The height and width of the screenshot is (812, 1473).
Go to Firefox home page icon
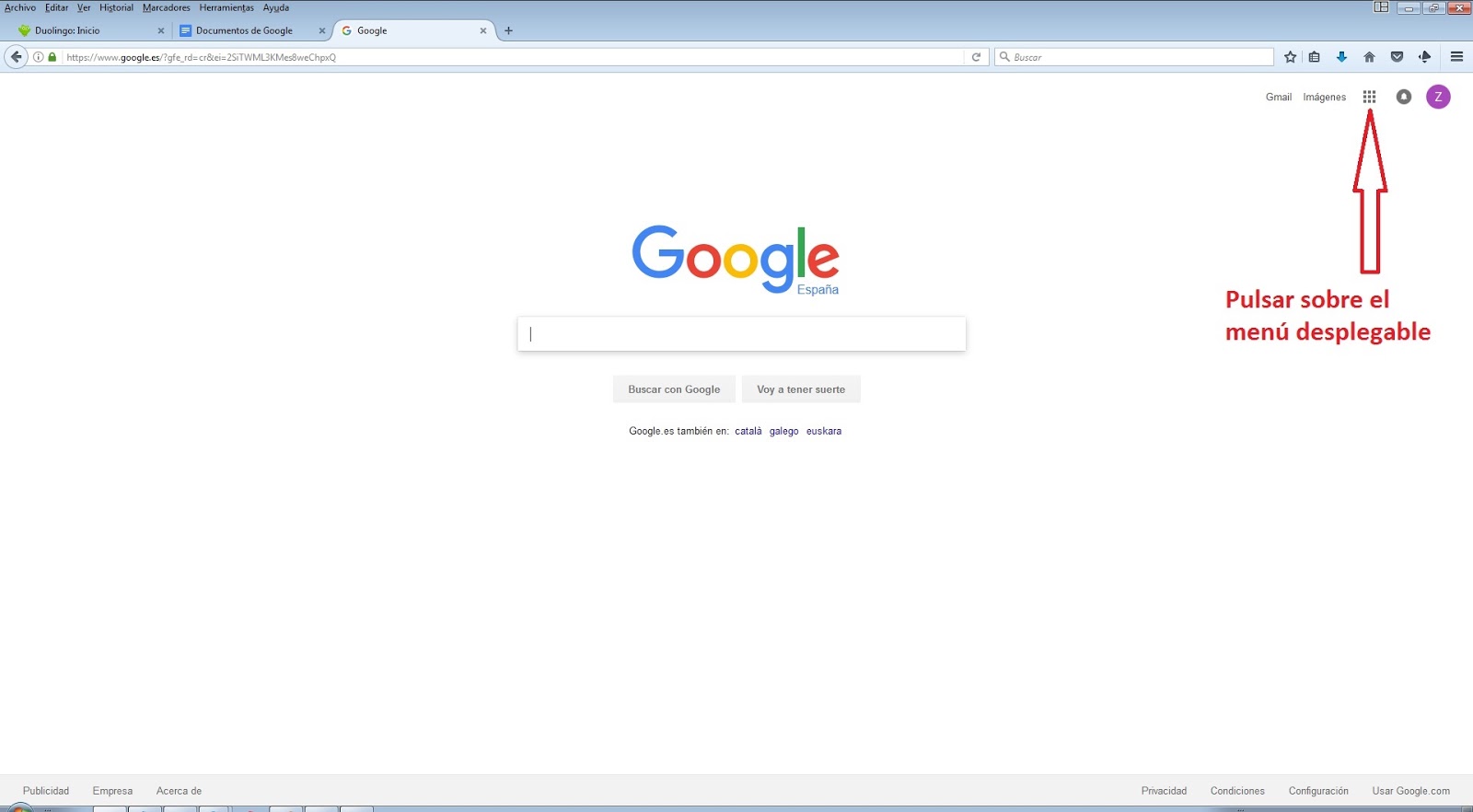point(1369,57)
